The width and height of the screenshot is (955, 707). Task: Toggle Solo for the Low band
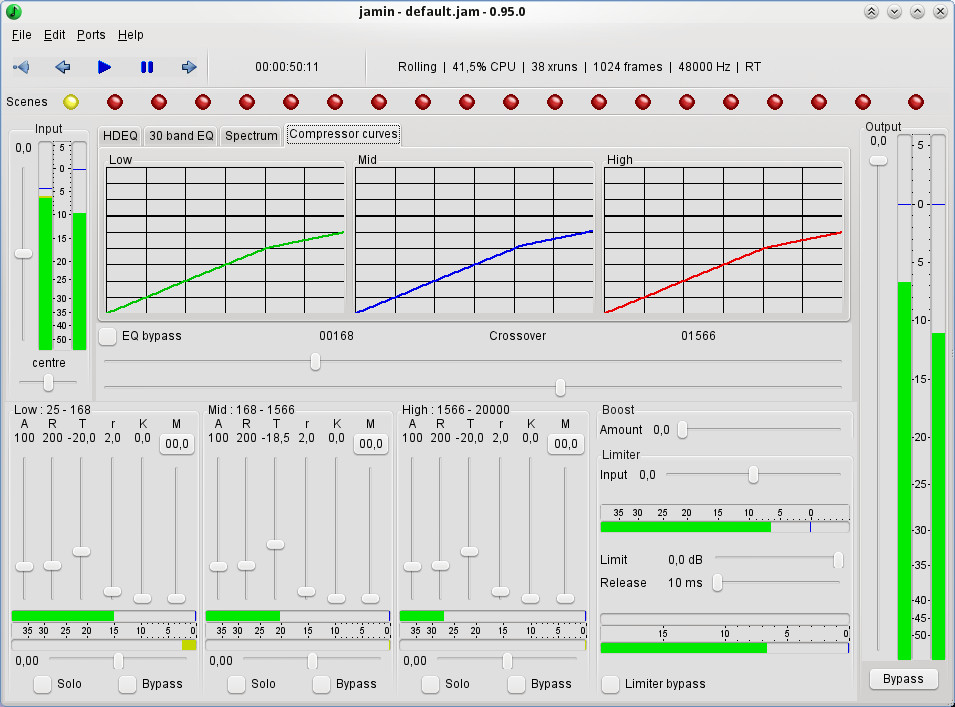point(43,684)
